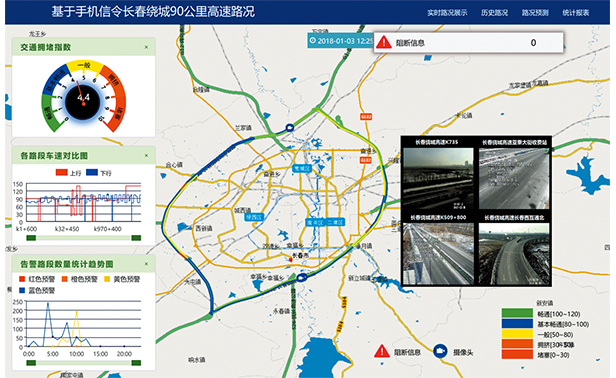Toggle the 上行 series in speed chart legend
616x378 pixels.
click(x=68, y=173)
